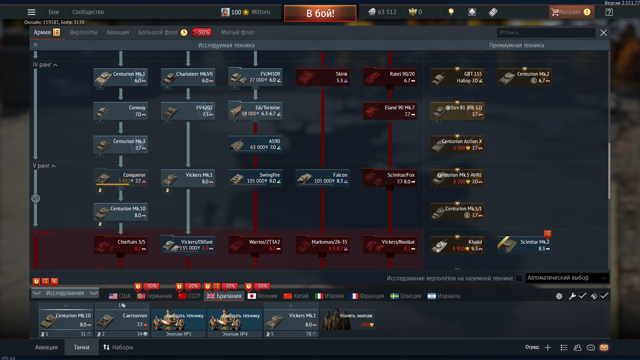Toggle the auto-refill ammo checkbox
This screenshot has width=640, height=360.
(x=604, y=296)
